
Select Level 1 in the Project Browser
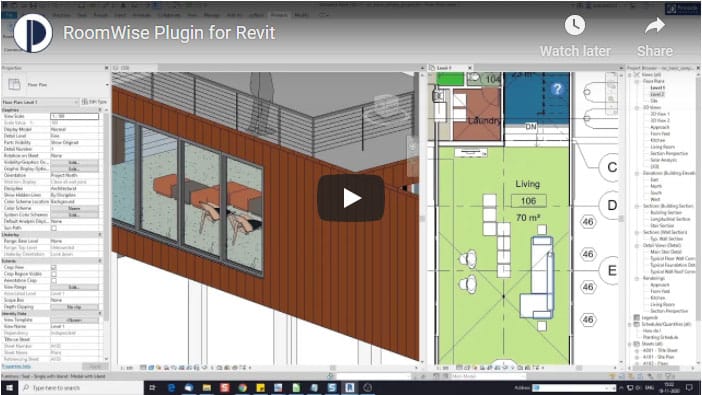point(657,88)
